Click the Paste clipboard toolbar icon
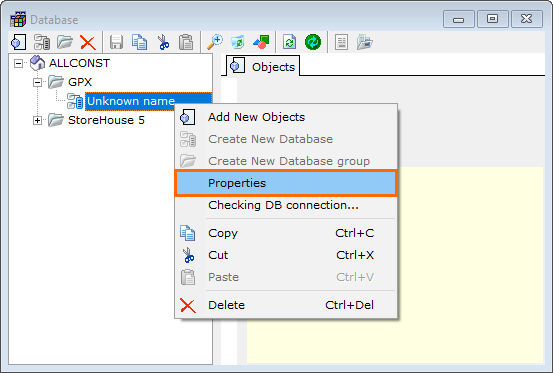The width and height of the screenshot is (553, 373). point(186,42)
